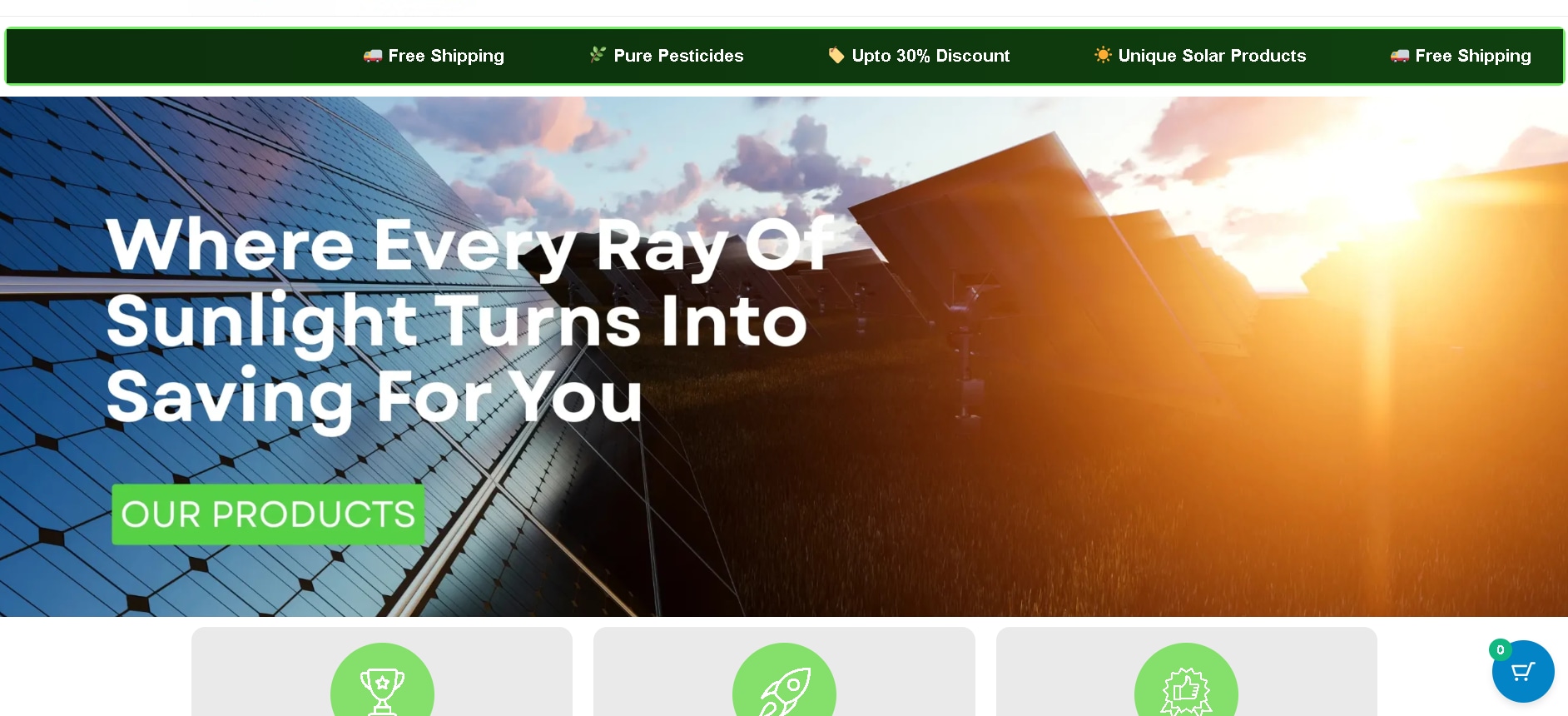Click the tag icon beside Upto 30% Discount

click(x=836, y=55)
